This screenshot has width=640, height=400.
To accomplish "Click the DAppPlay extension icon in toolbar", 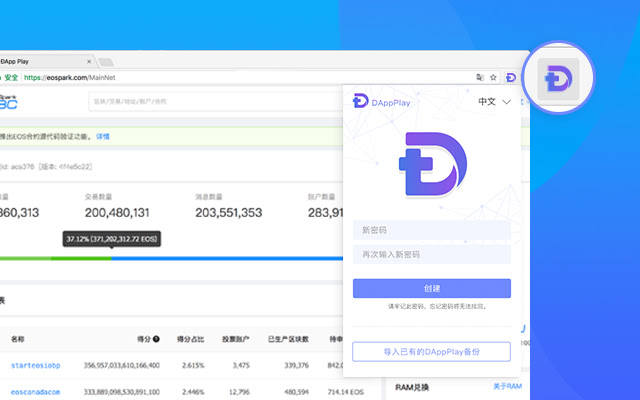I will coord(510,77).
